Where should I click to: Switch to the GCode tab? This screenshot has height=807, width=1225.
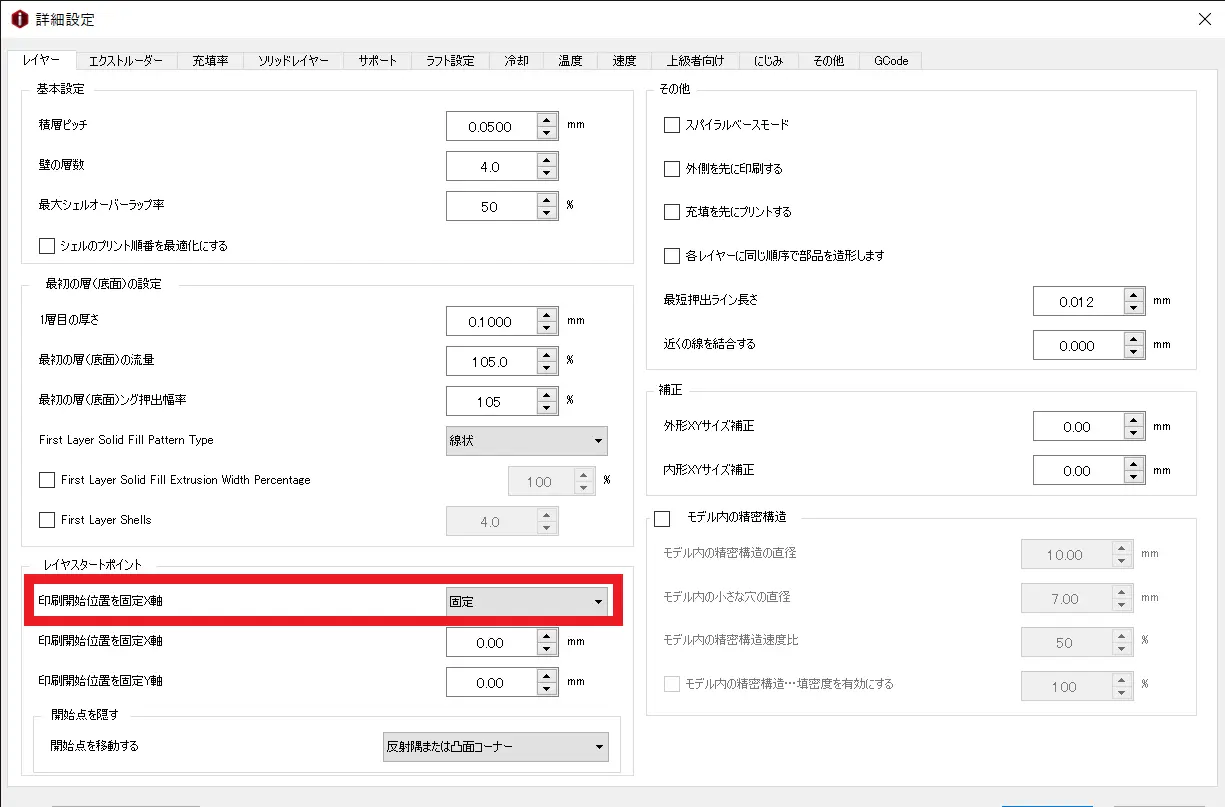pos(891,61)
